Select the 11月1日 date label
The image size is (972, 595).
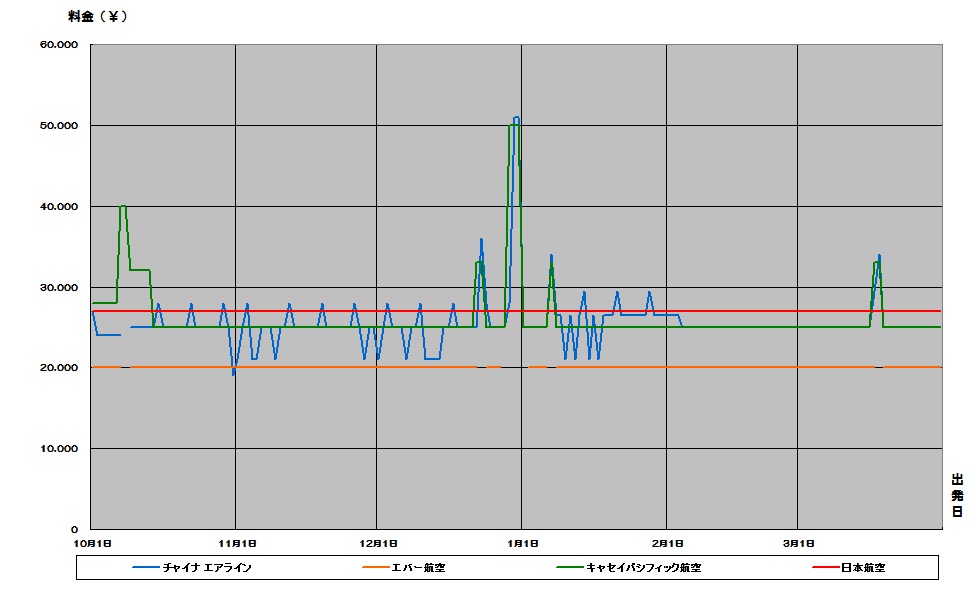(x=236, y=543)
